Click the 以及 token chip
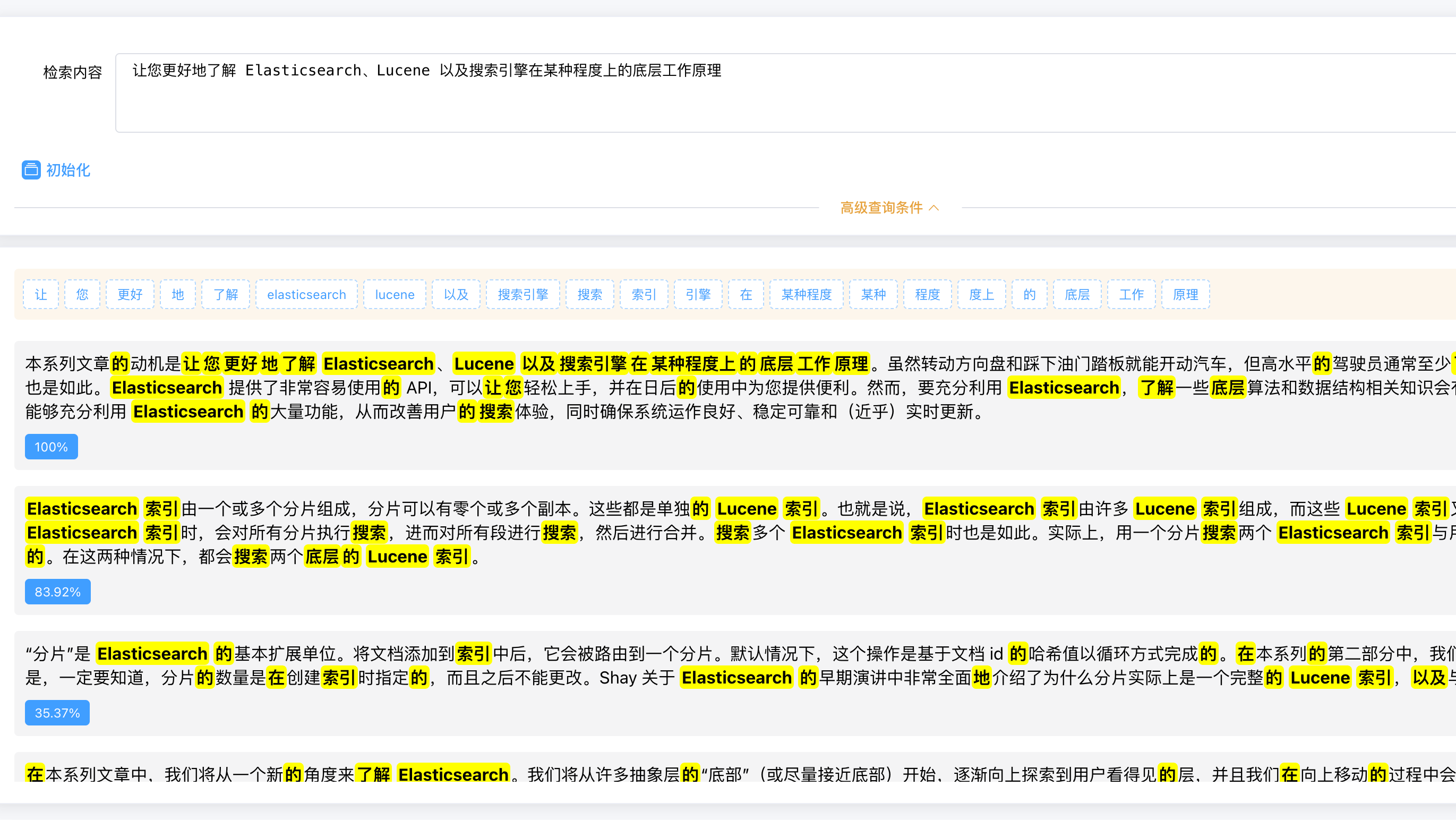Image resolution: width=1456 pixels, height=820 pixels. tap(456, 294)
